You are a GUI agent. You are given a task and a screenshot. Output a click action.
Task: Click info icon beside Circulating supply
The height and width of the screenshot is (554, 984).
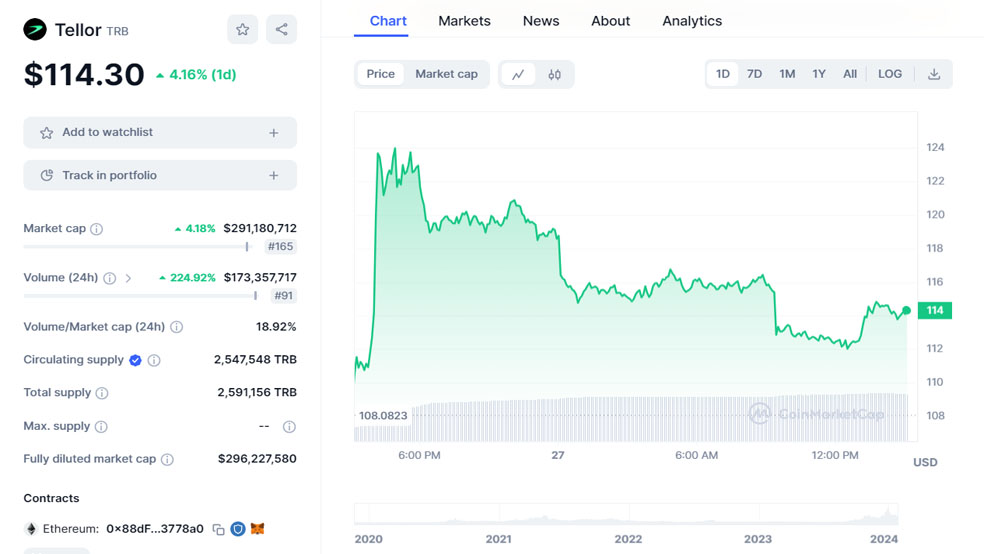(x=154, y=360)
